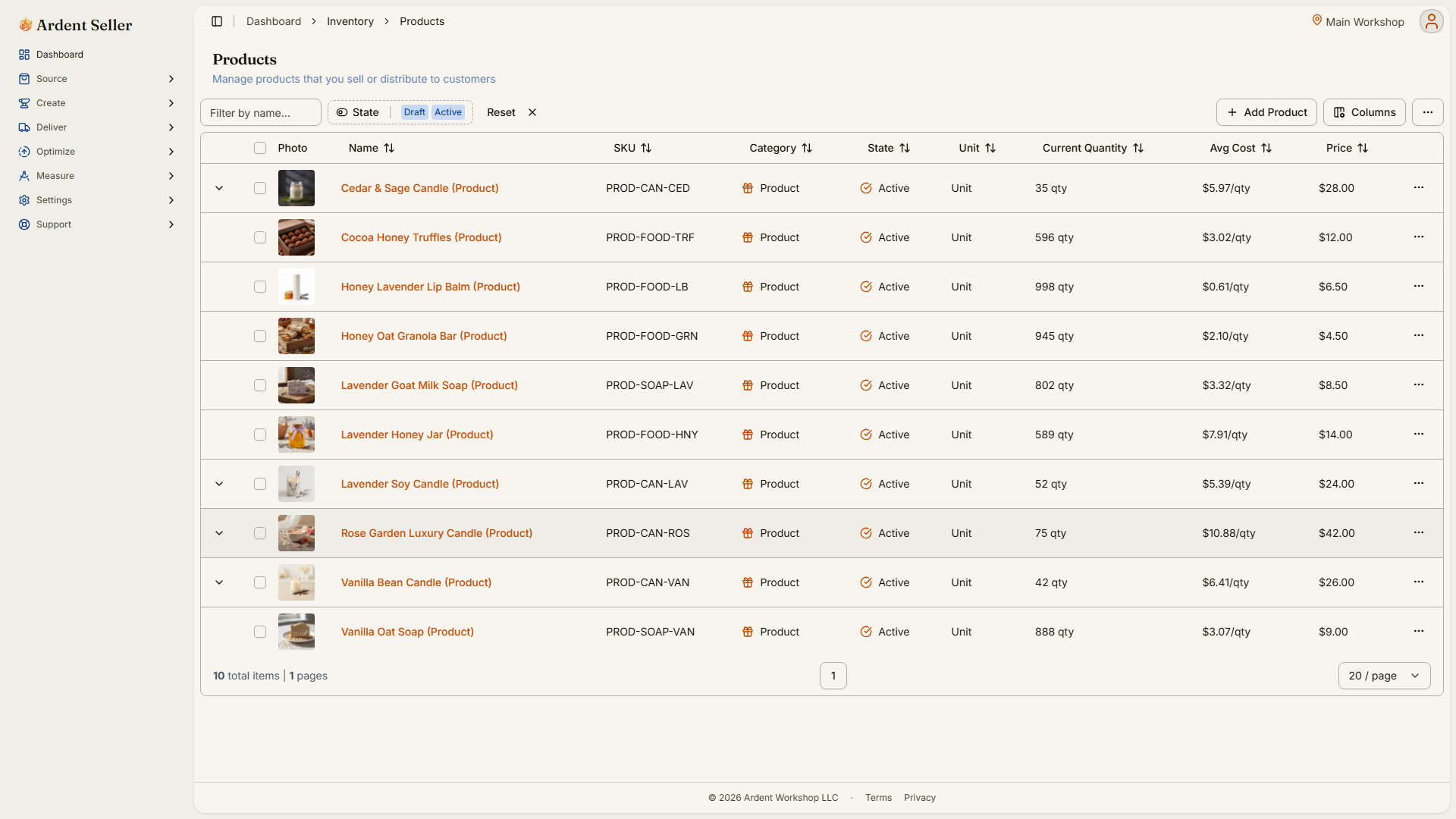This screenshot has height=819, width=1456.
Task: Check the Cocoa Honey Truffles row checkbox
Action: click(260, 237)
